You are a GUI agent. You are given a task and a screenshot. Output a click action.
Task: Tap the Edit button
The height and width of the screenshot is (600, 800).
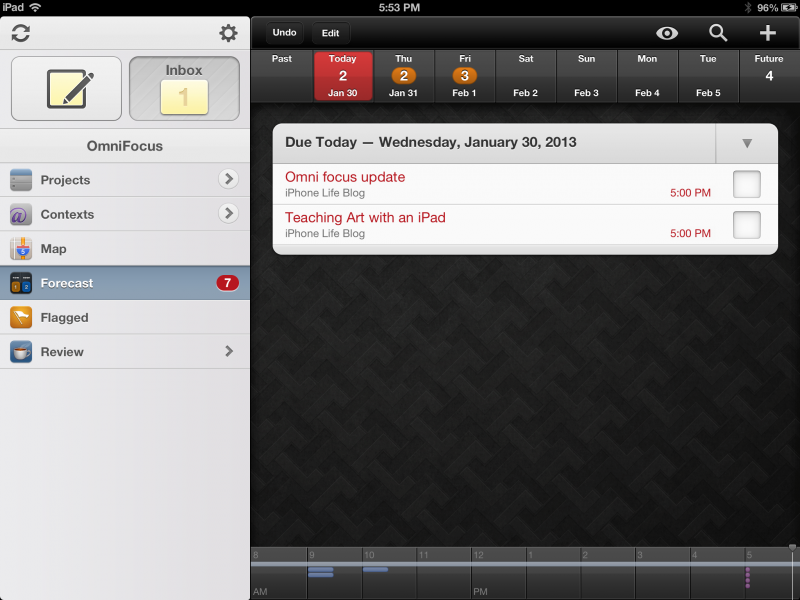pos(331,33)
